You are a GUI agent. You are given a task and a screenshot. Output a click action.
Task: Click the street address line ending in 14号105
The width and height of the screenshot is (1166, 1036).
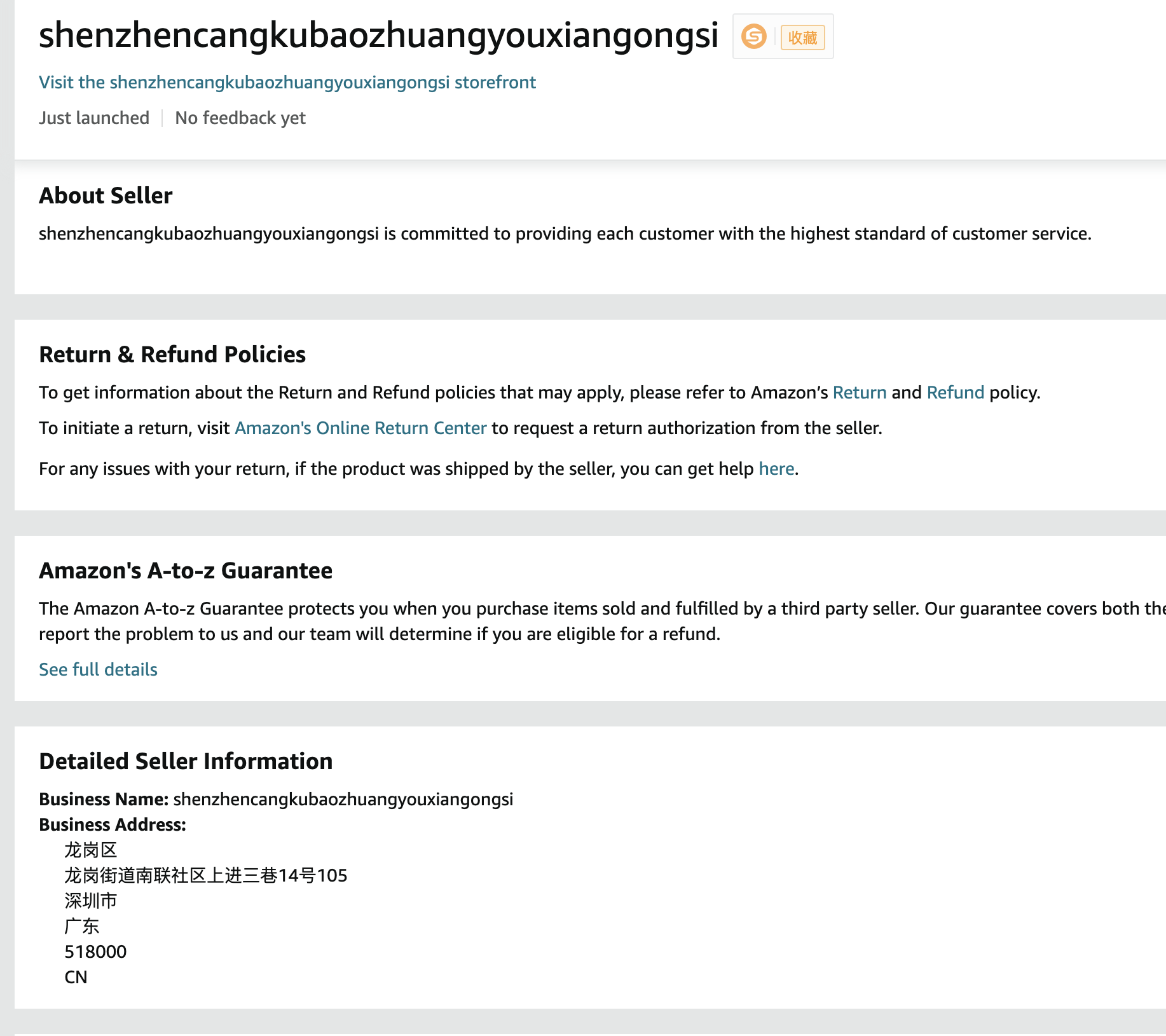click(206, 876)
